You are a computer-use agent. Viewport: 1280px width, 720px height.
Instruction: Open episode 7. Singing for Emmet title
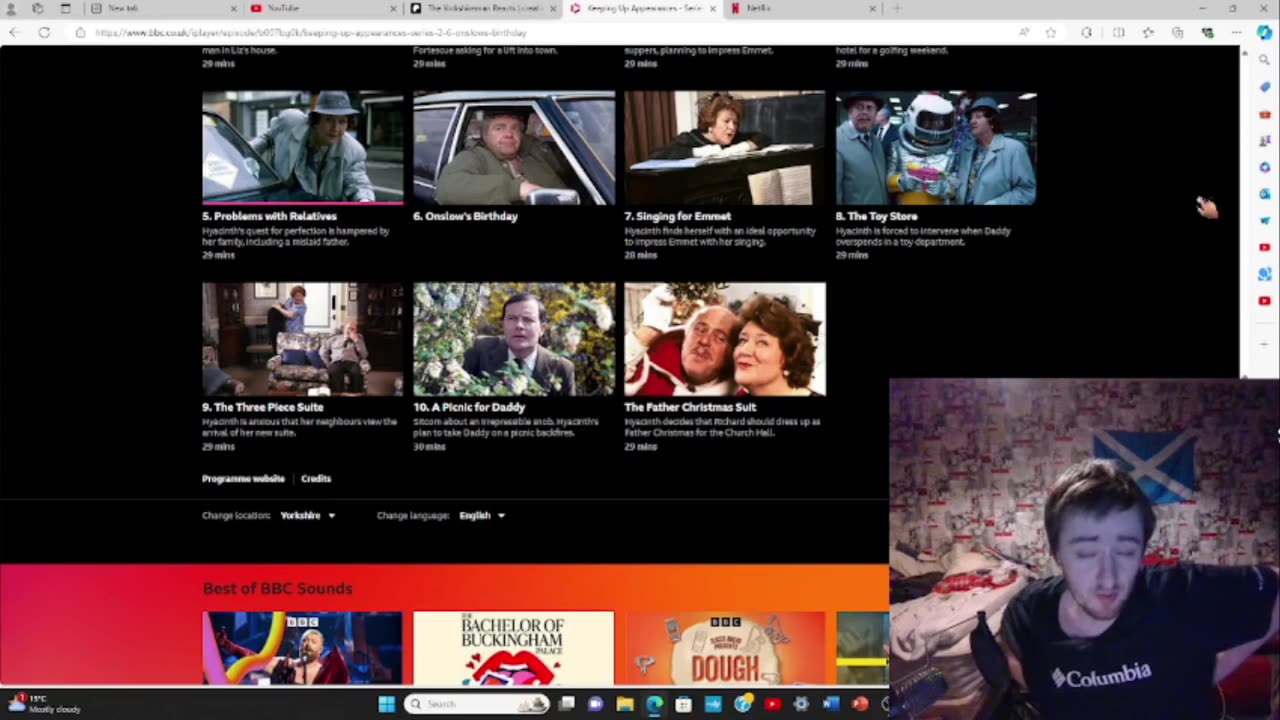pyautogui.click(x=678, y=216)
